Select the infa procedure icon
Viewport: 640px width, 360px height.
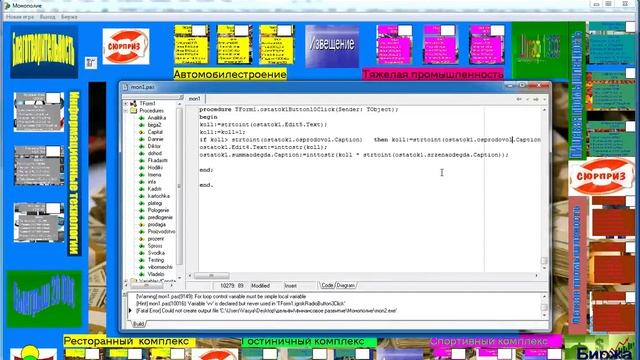(x=142, y=182)
